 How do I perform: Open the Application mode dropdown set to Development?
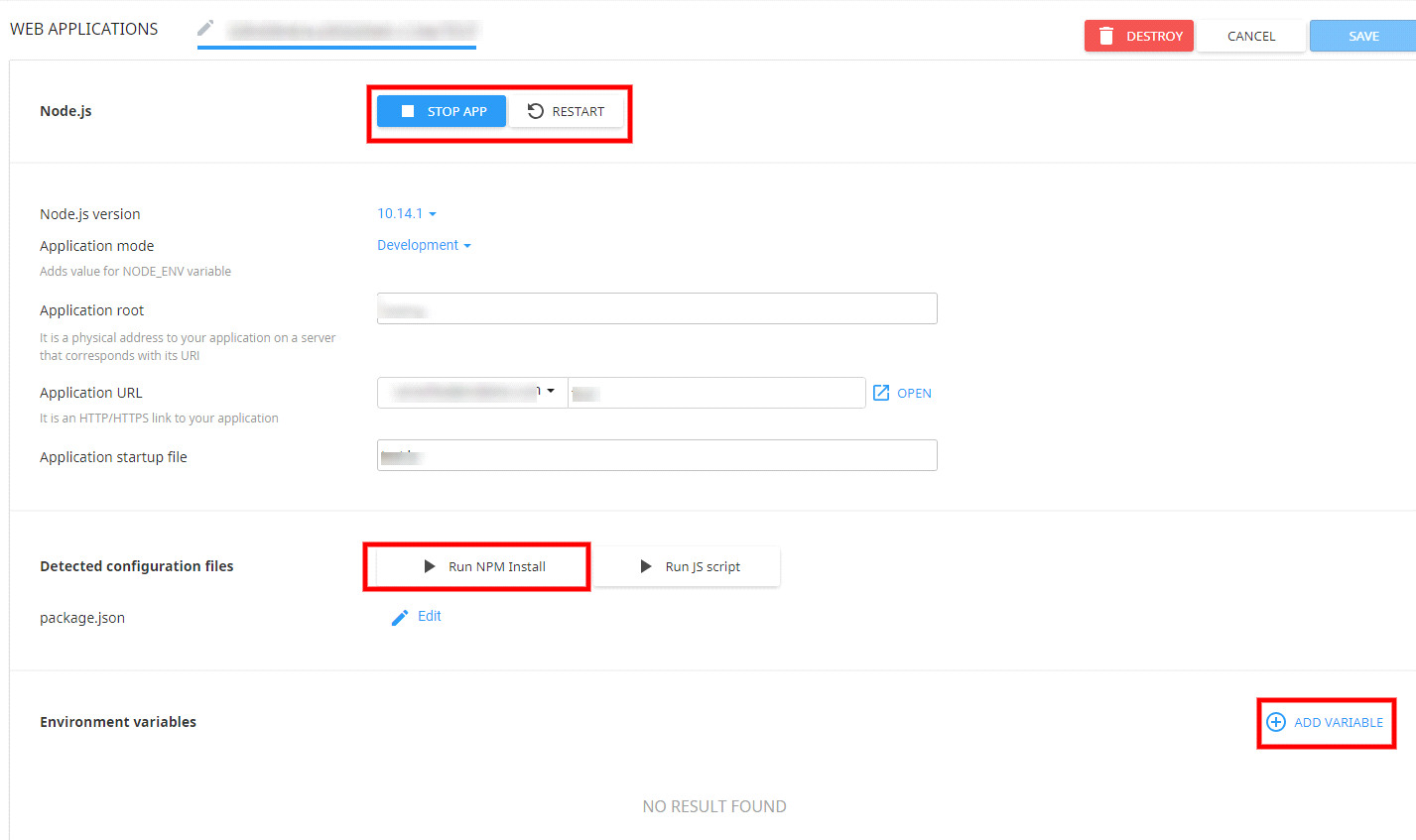(x=424, y=244)
